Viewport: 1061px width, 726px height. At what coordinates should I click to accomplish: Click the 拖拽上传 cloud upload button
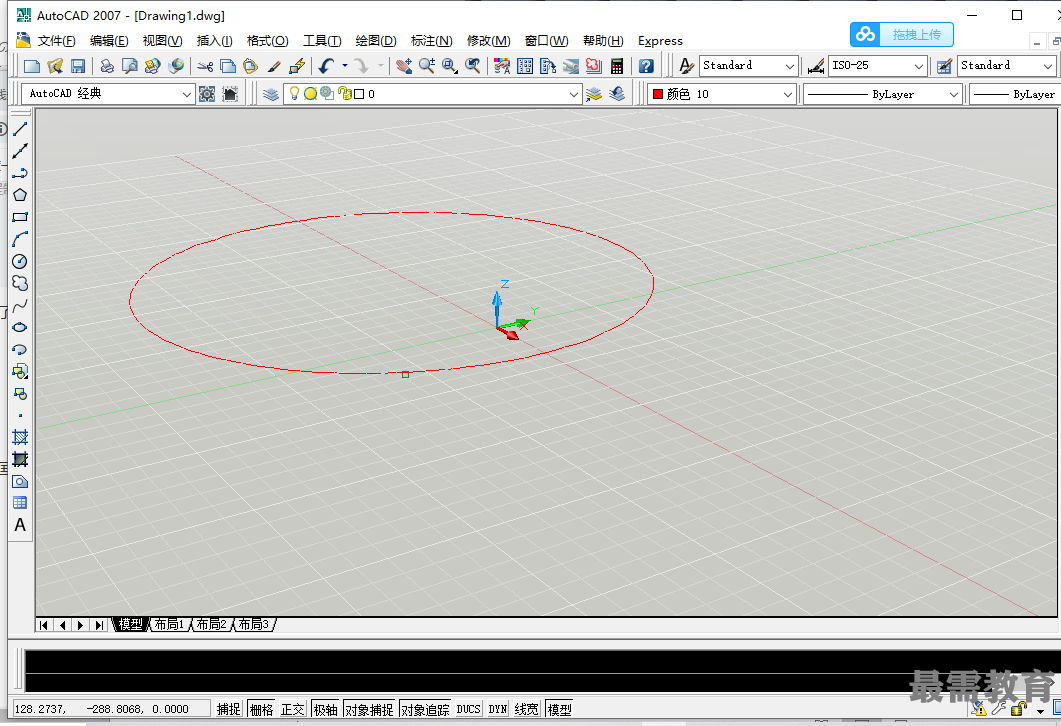click(901, 35)
